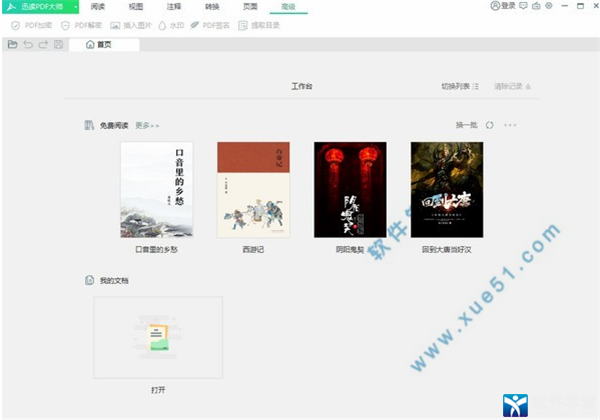The width and height of the screenshot is (600, 420).
Task: Switch to the 阅读 tab
Action: (98, 7)
